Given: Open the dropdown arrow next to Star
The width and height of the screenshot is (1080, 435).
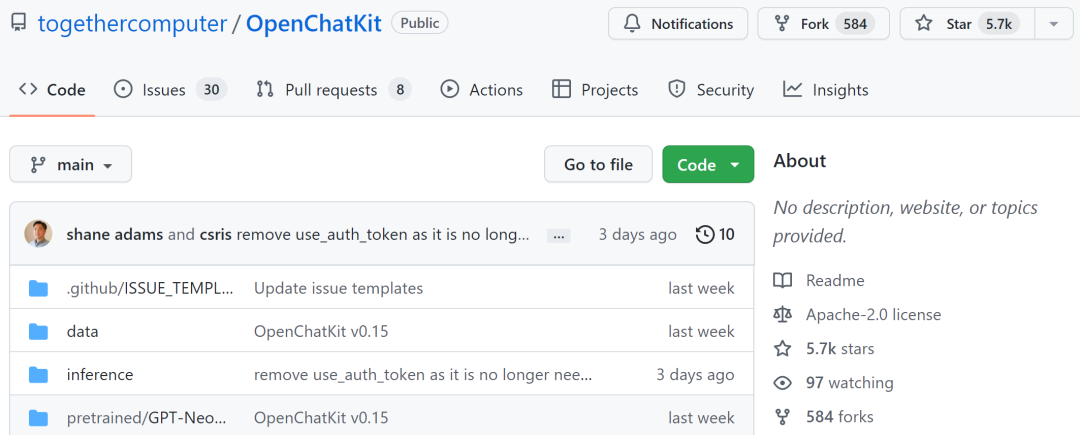Looking at the screenshot, I should (1054, 23).
